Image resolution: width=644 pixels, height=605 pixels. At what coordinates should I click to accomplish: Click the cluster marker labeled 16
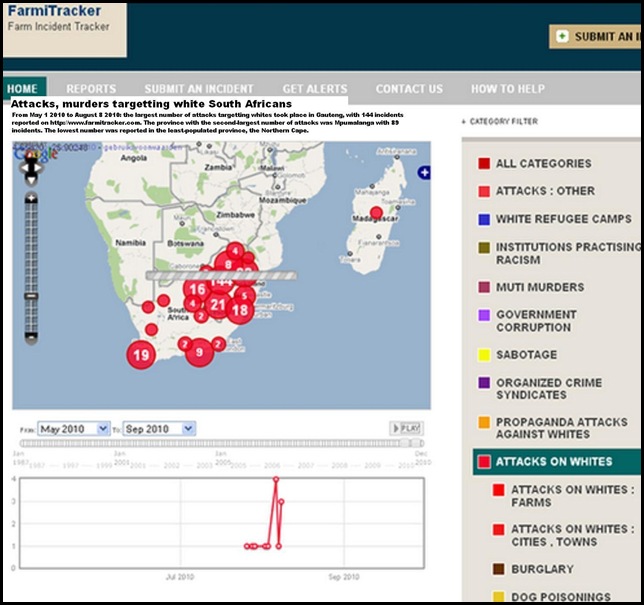coord(197,290)
